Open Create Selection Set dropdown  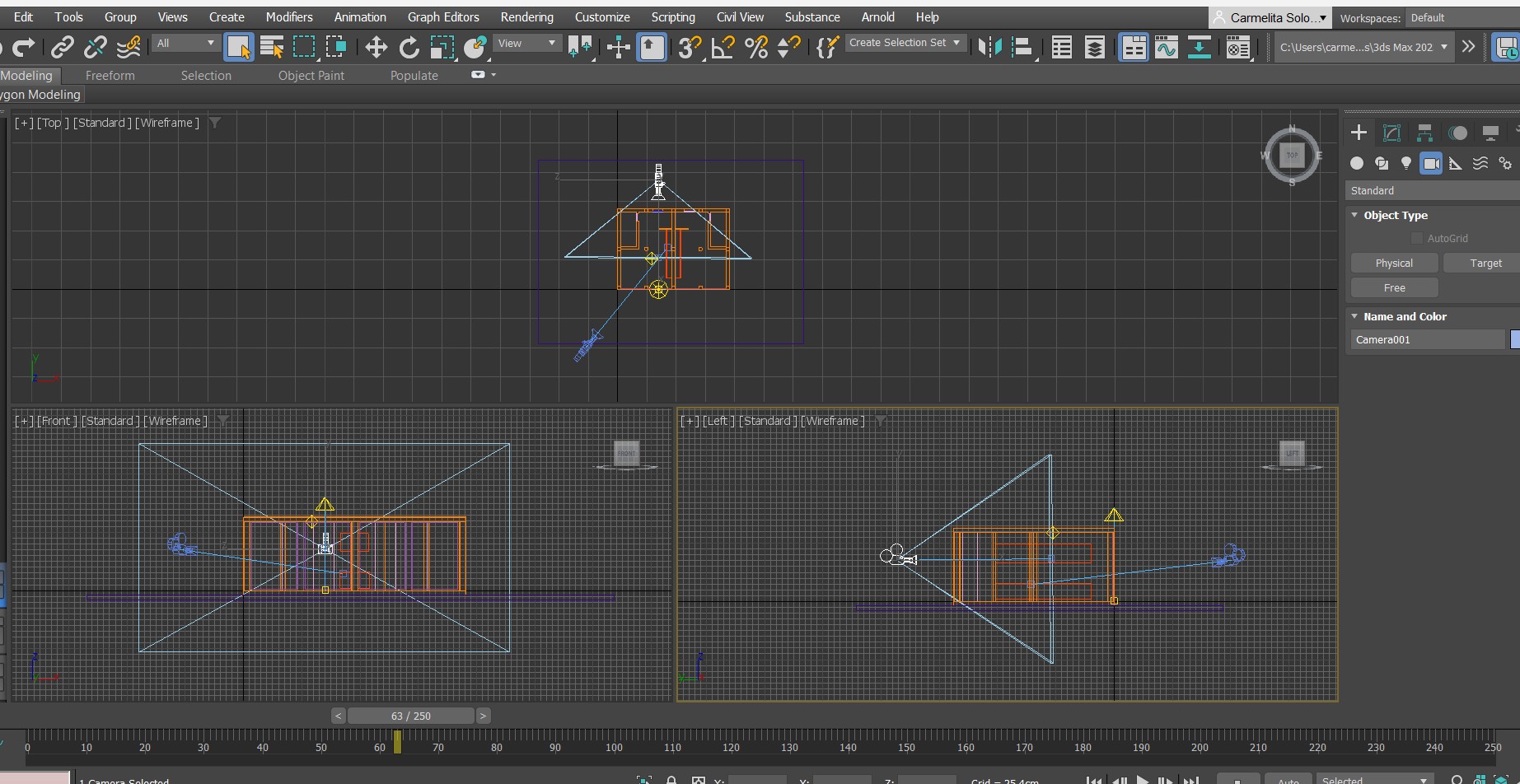[905, 43]
